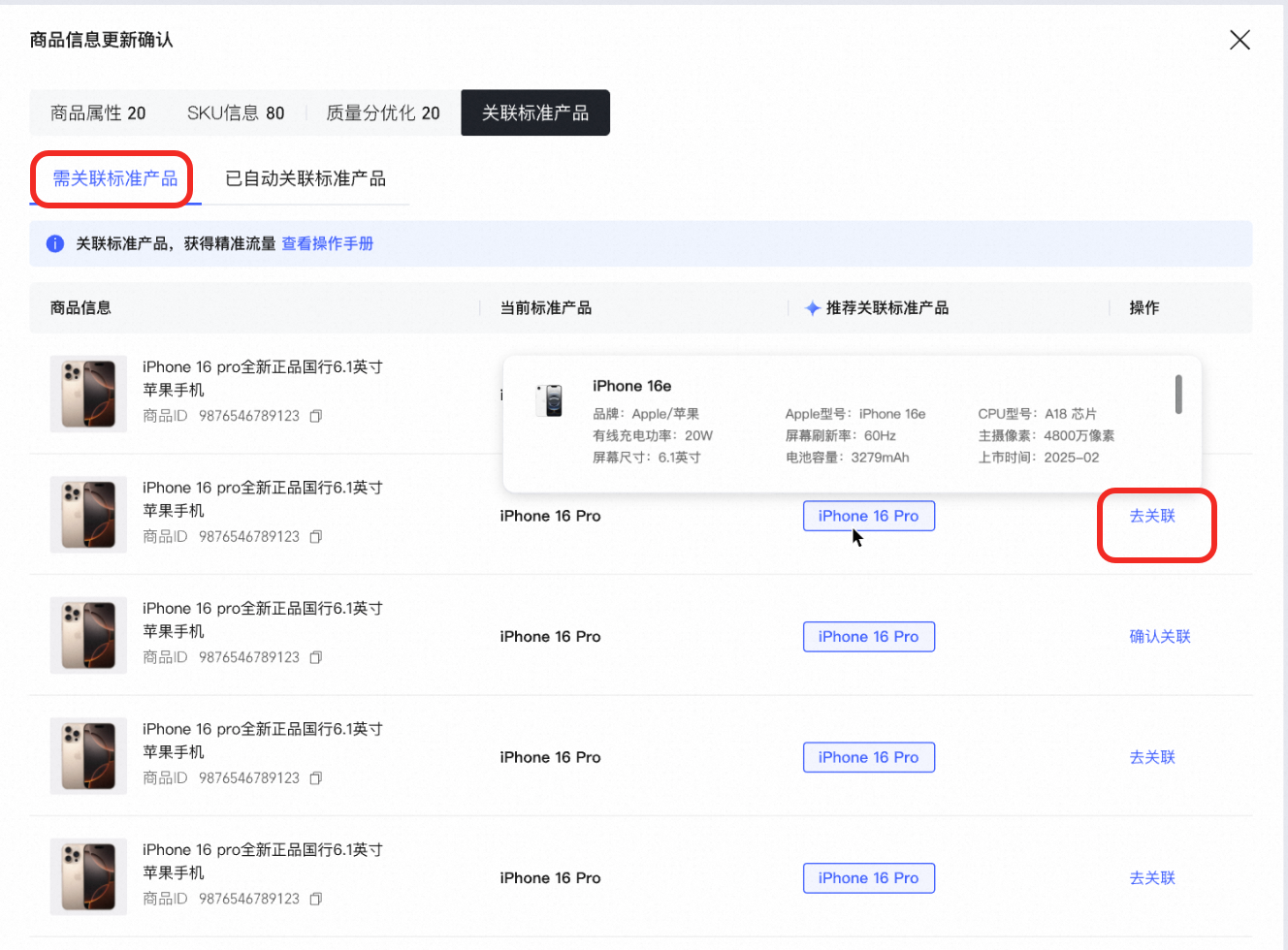Click the 主摄像素: 4800万像素 spec
Screen dimensions: 1288x950
pos(1046,436)
